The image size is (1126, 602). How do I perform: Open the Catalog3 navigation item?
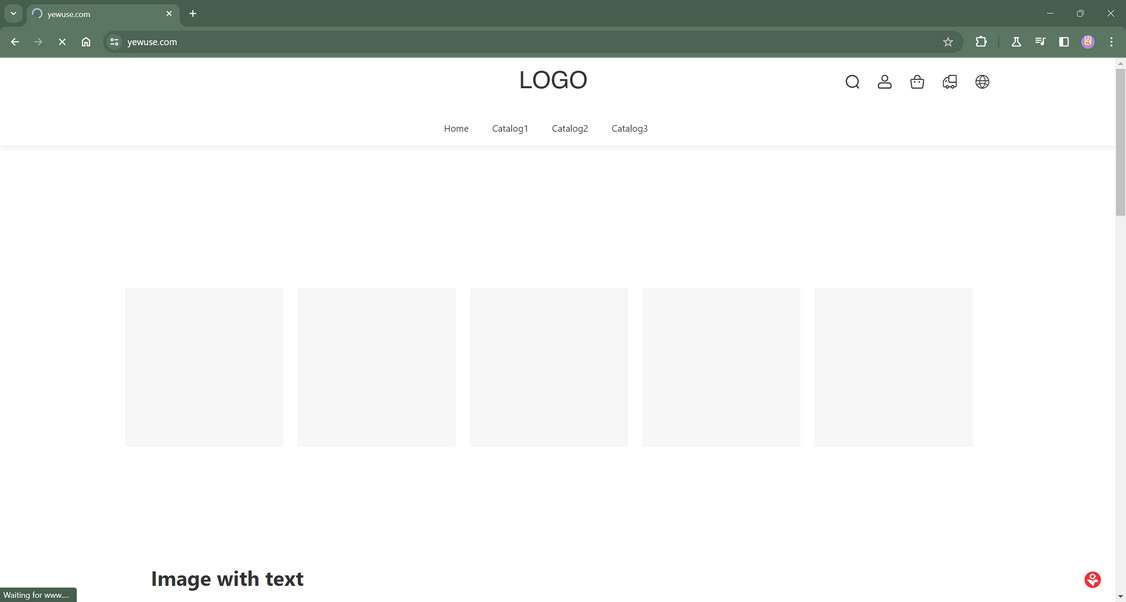(630, 129)
